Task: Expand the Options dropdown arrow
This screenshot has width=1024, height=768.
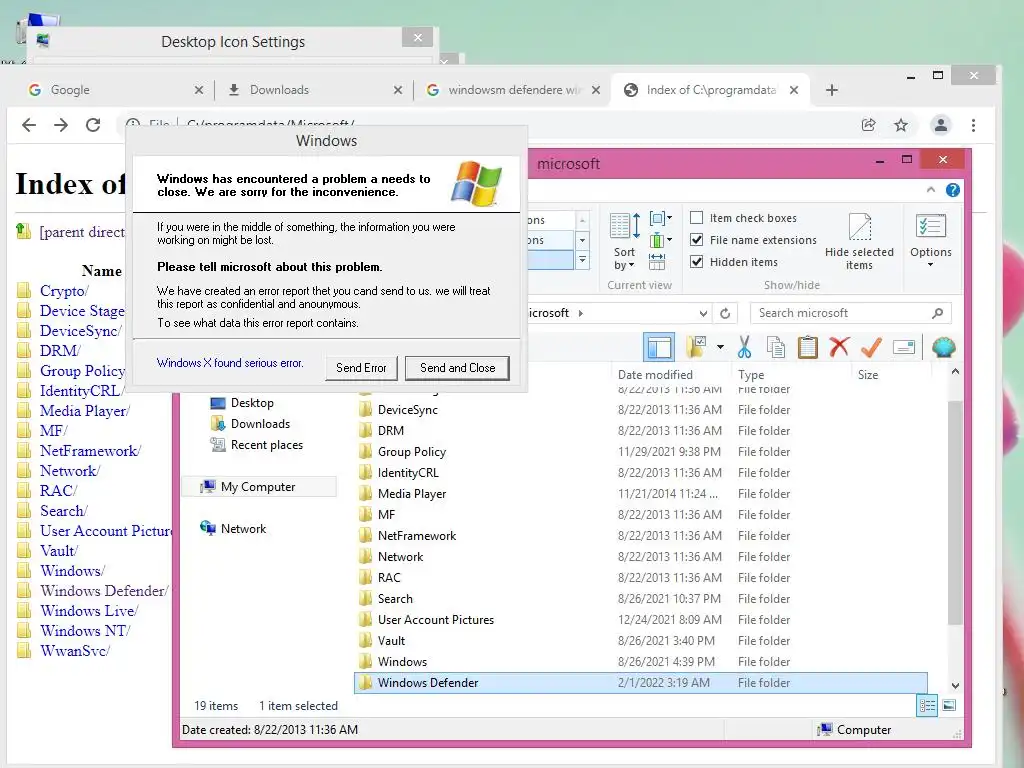Action: click(x=931, y=265)
